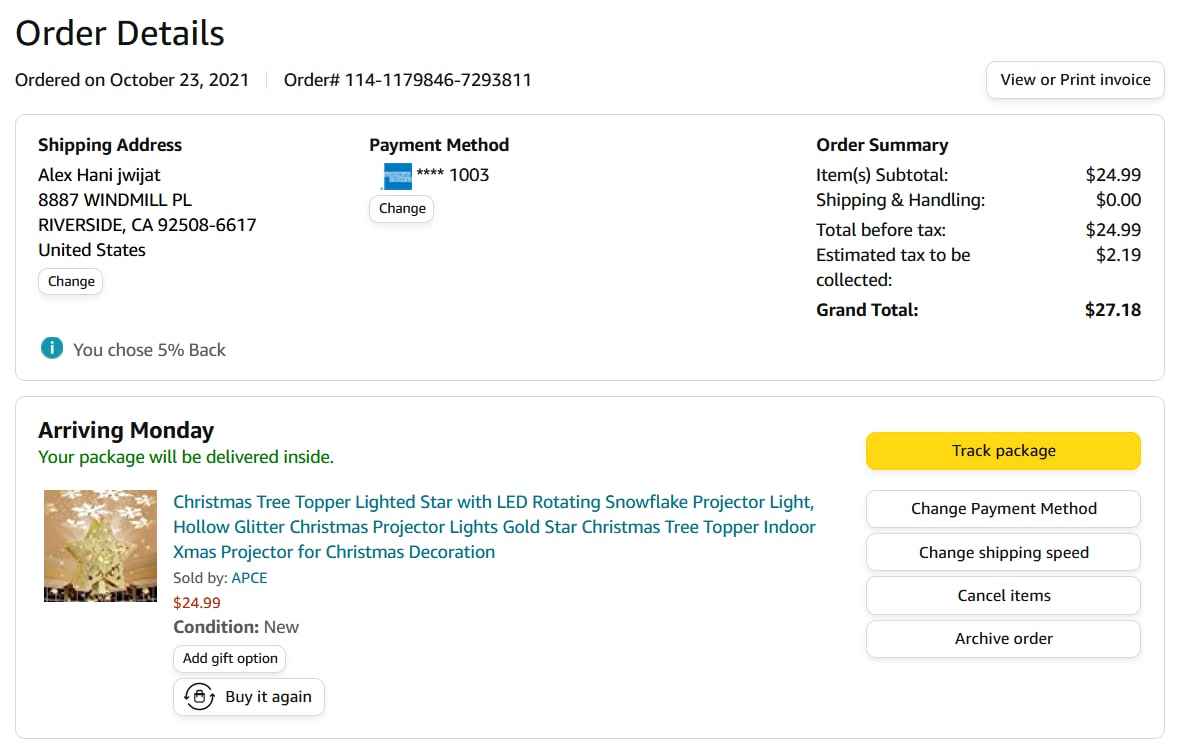
Task: Select Change shipping speed
Action: pyautogui.click(x=1003, y=552)
